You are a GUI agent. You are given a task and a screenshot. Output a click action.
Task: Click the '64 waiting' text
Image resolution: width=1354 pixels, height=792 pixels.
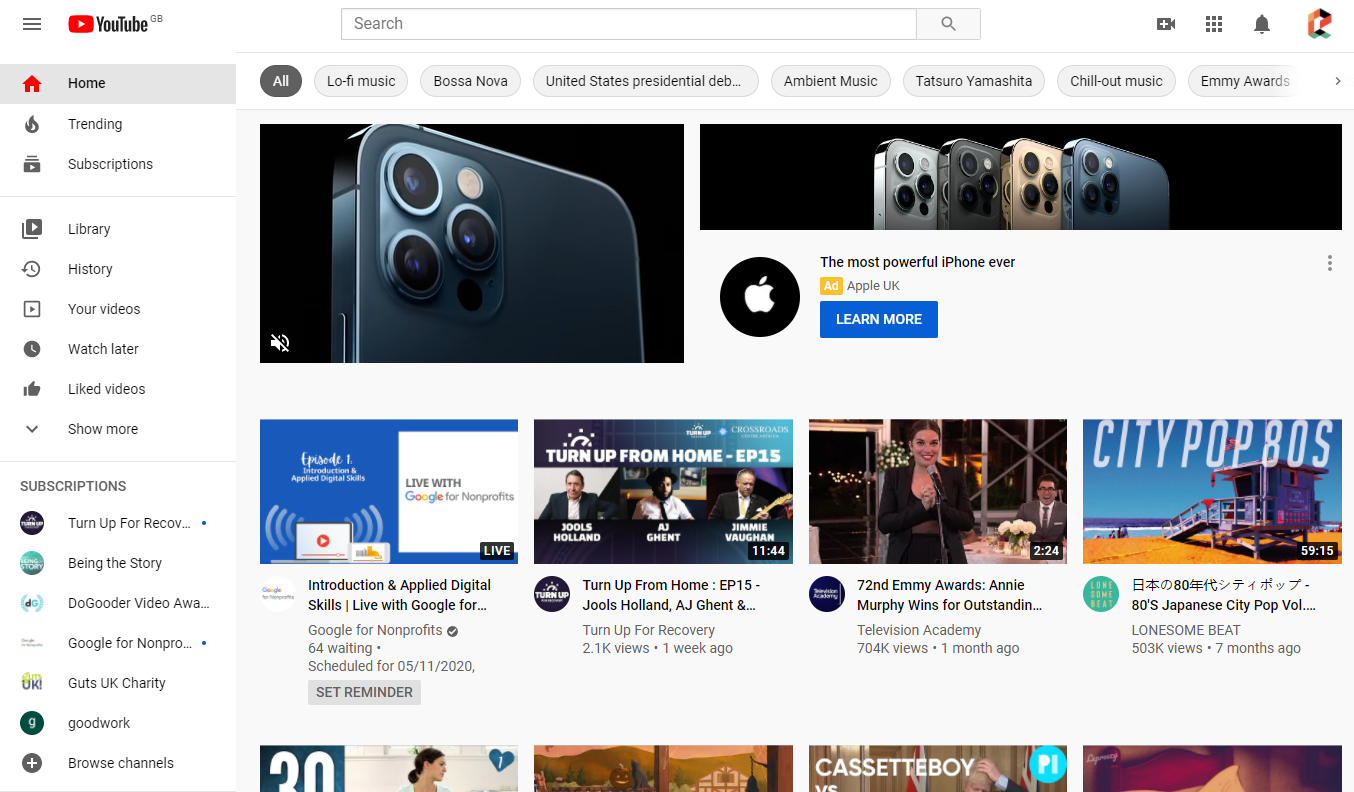340,648
